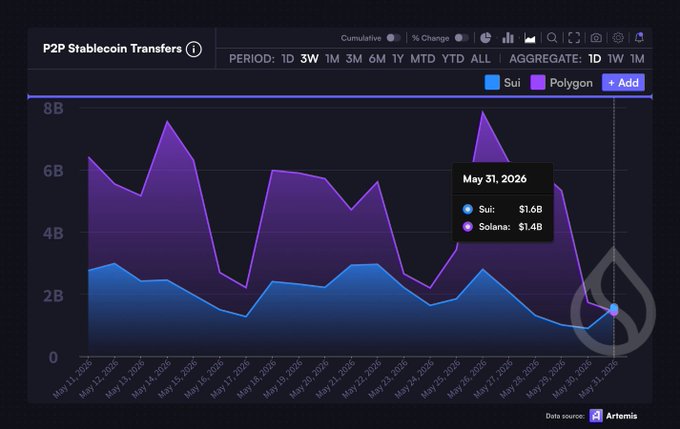Click the 4B y-axis label
The height and width of the screenshot is (429, 680).
click(x=53, y=233)
